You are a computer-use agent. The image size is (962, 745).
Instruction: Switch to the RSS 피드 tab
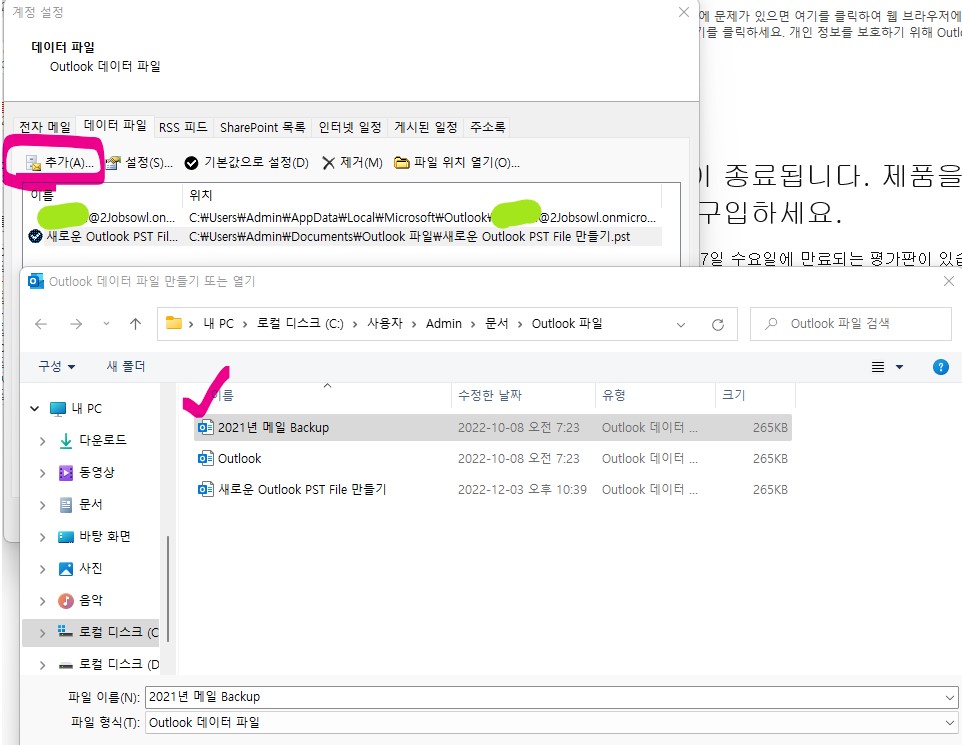click(184, 127)
